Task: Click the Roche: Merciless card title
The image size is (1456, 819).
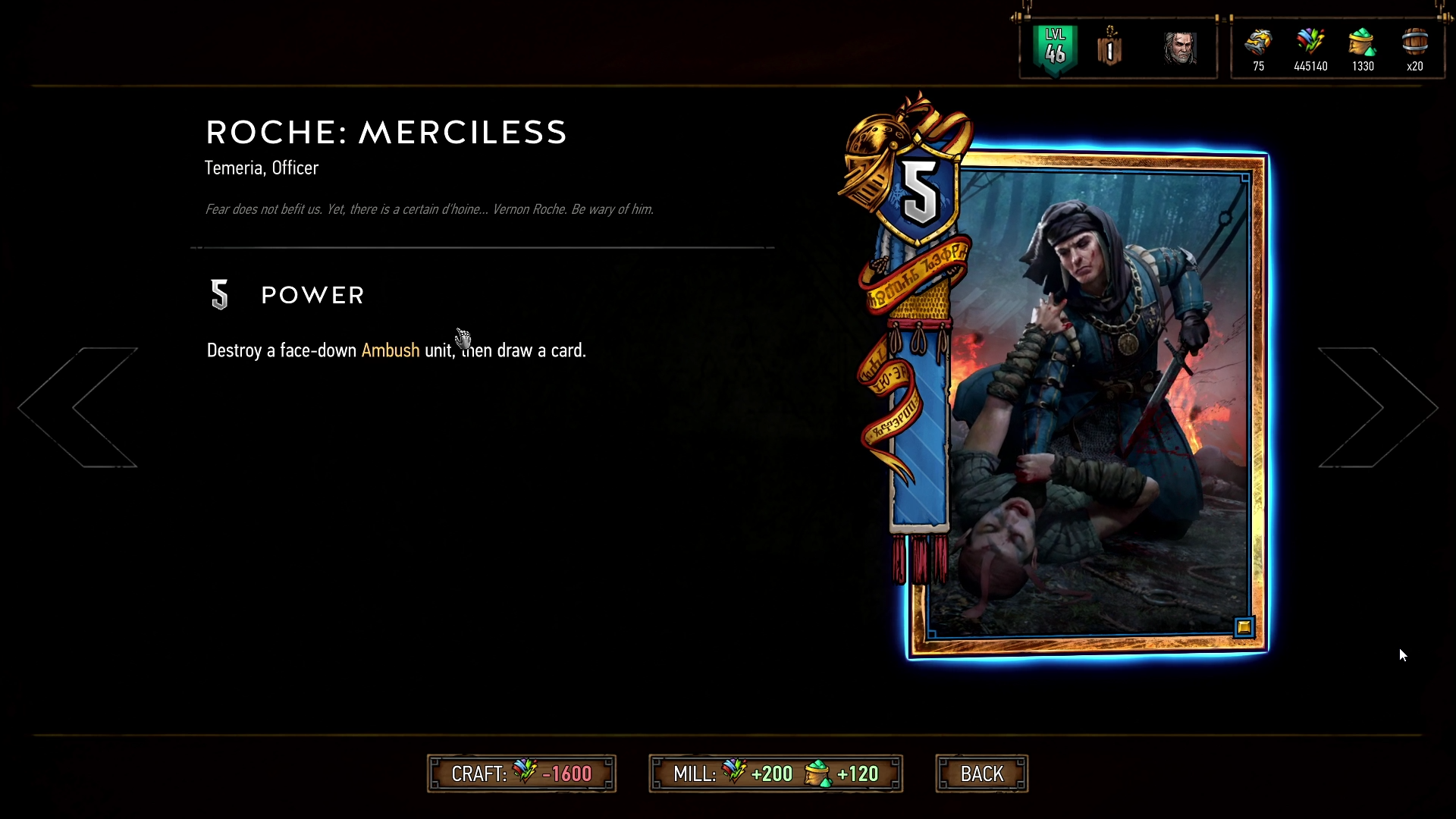Action: [387, 133]
